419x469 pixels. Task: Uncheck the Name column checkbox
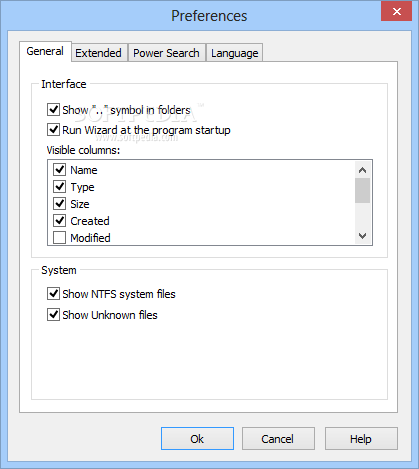[59, 170]
